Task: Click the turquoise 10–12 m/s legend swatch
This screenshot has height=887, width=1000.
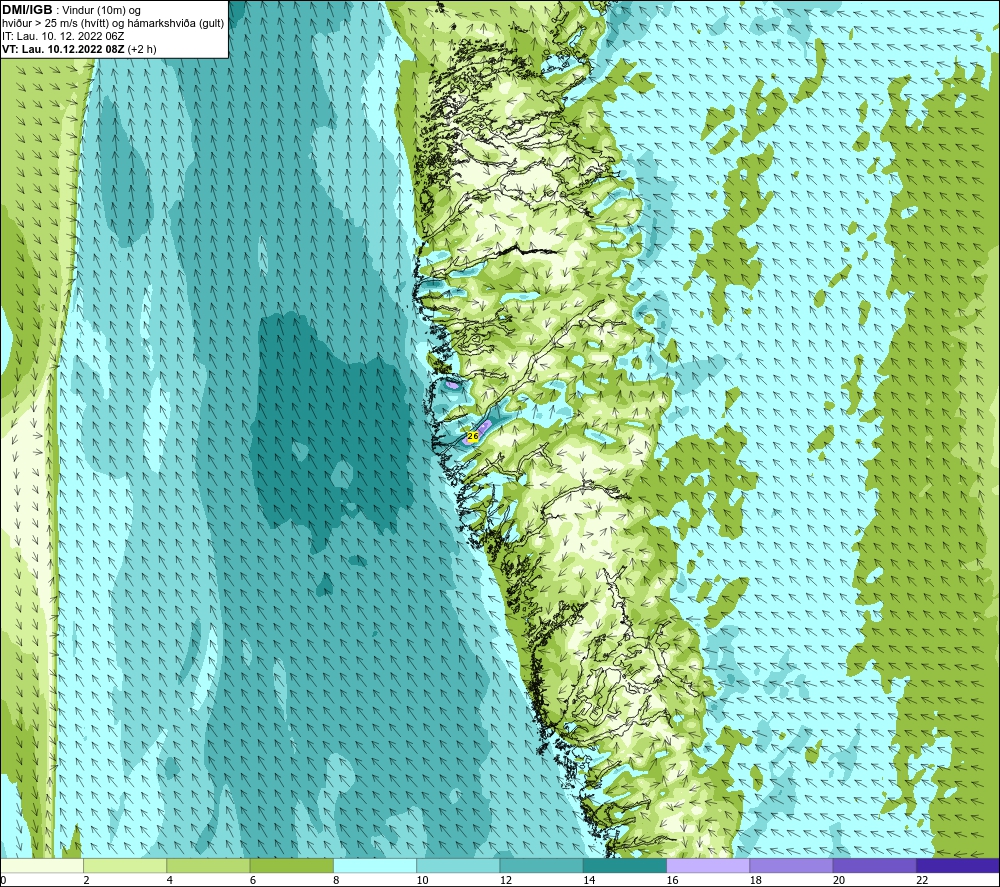Action: point(458,865)
